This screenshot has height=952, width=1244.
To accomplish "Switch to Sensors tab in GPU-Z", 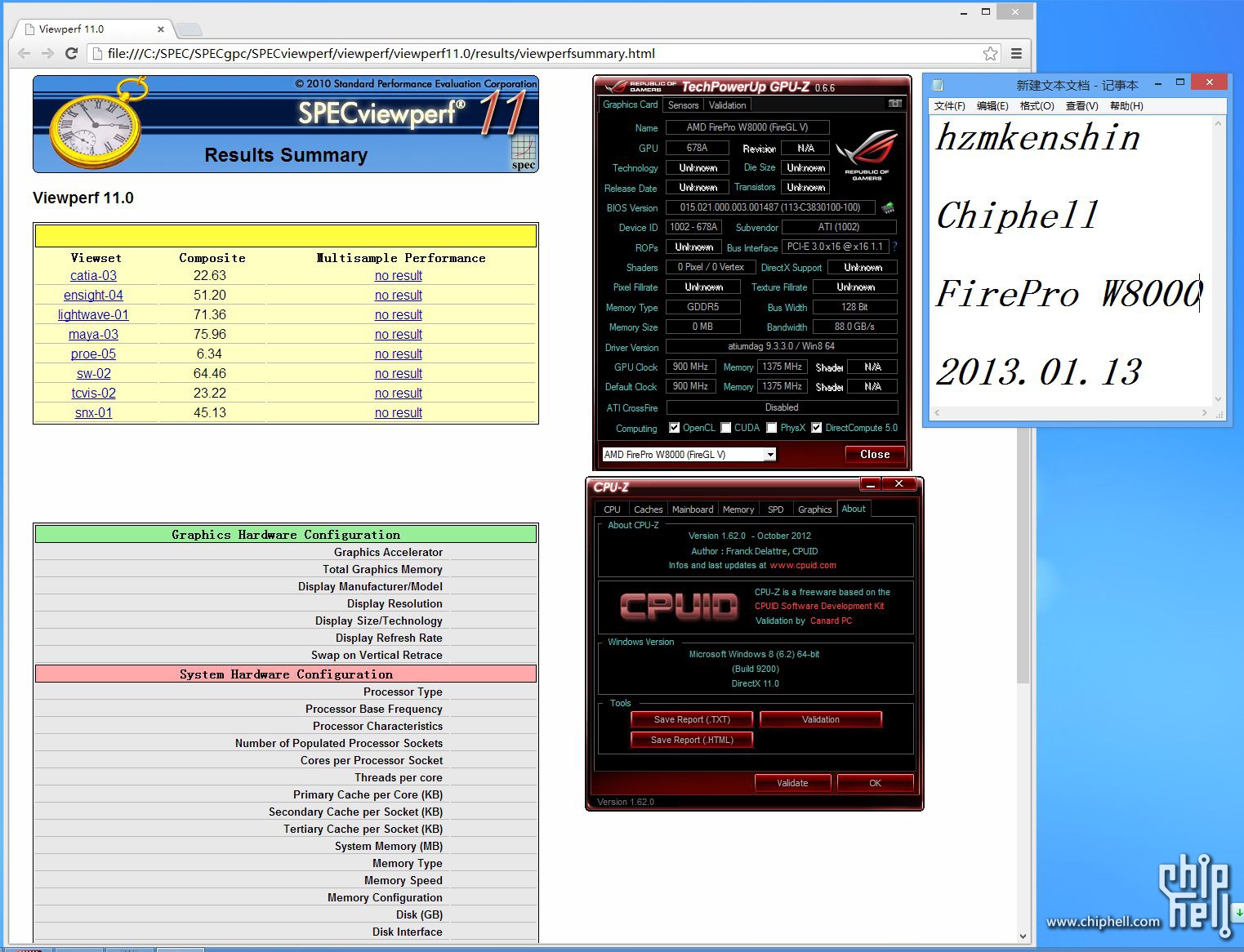I will [683, 105].
